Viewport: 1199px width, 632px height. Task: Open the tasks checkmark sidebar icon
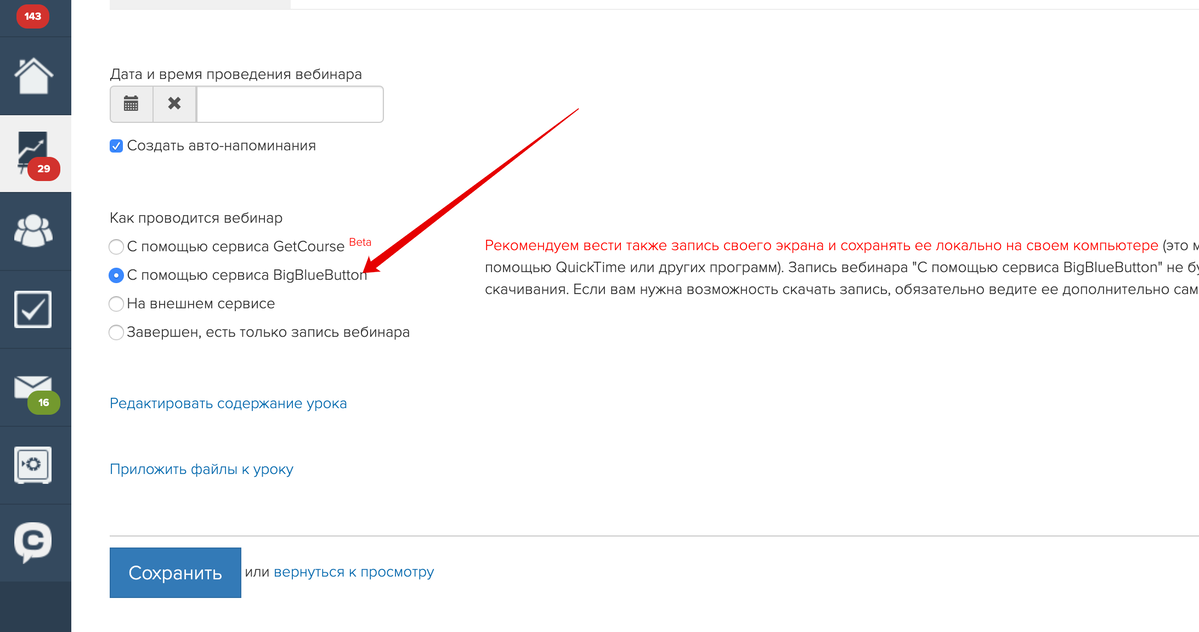click(33, 310)
